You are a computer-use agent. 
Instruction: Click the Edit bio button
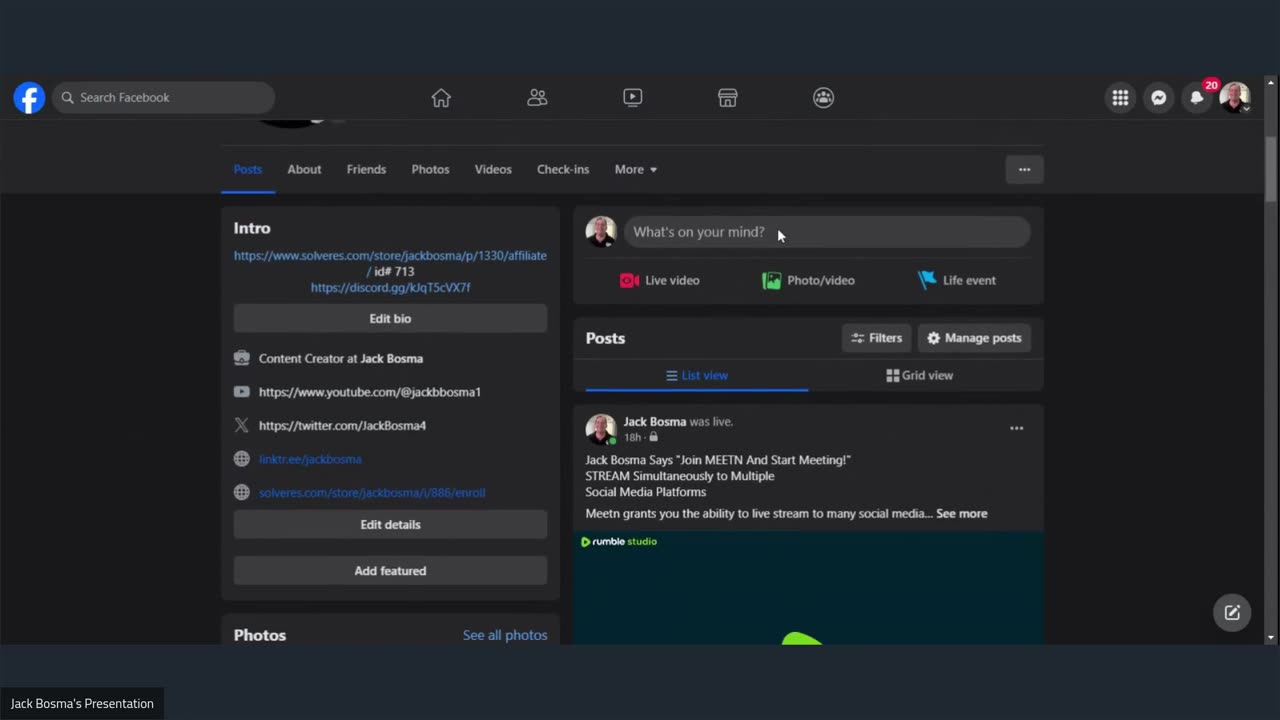[x=390, y=318]
